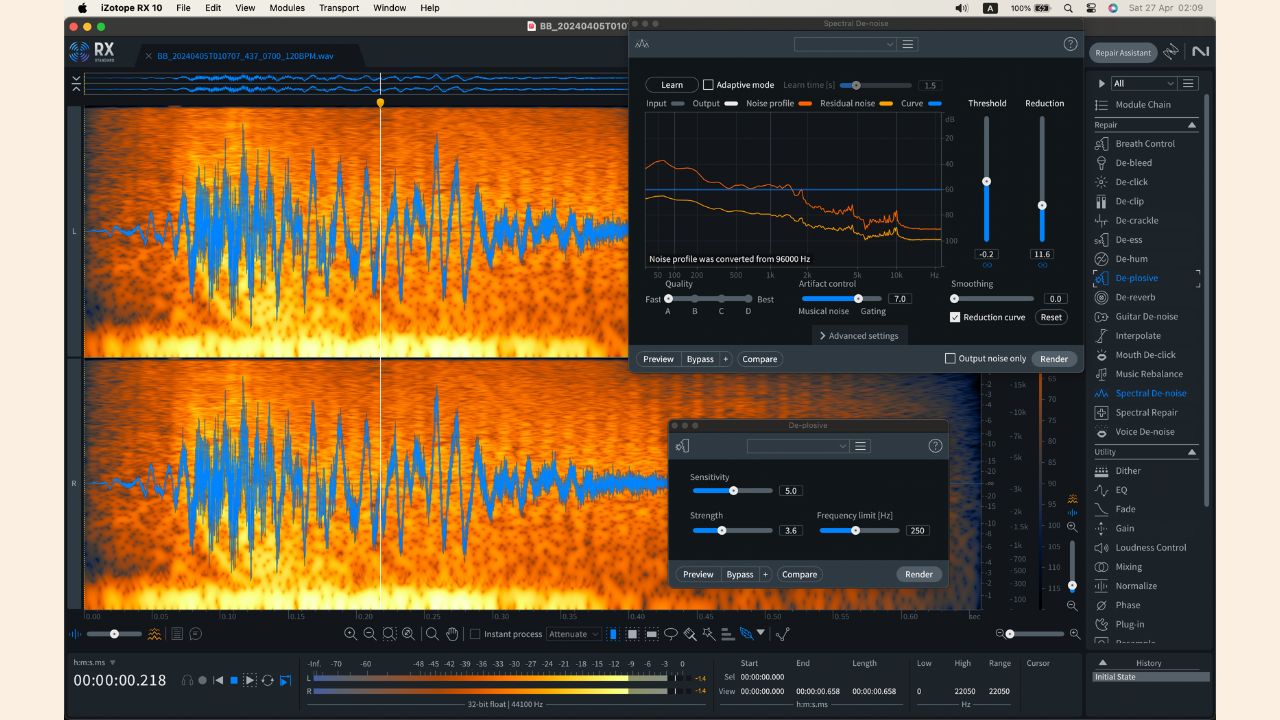Open the Modules menu
1280x720 pixels.
click(287, 8)
